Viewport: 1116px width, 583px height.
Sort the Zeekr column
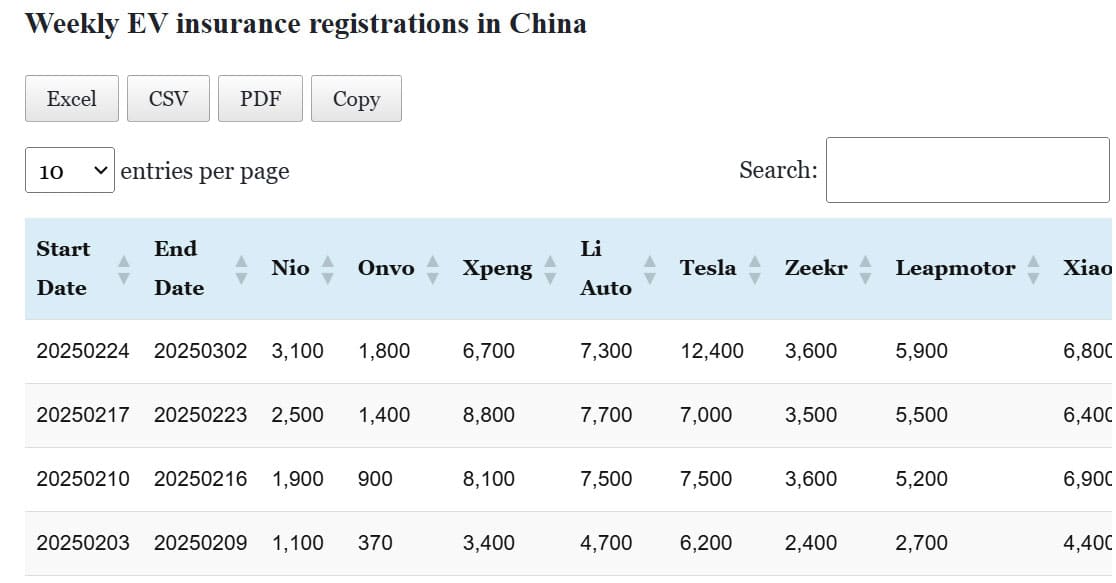[x=866, y=268]
